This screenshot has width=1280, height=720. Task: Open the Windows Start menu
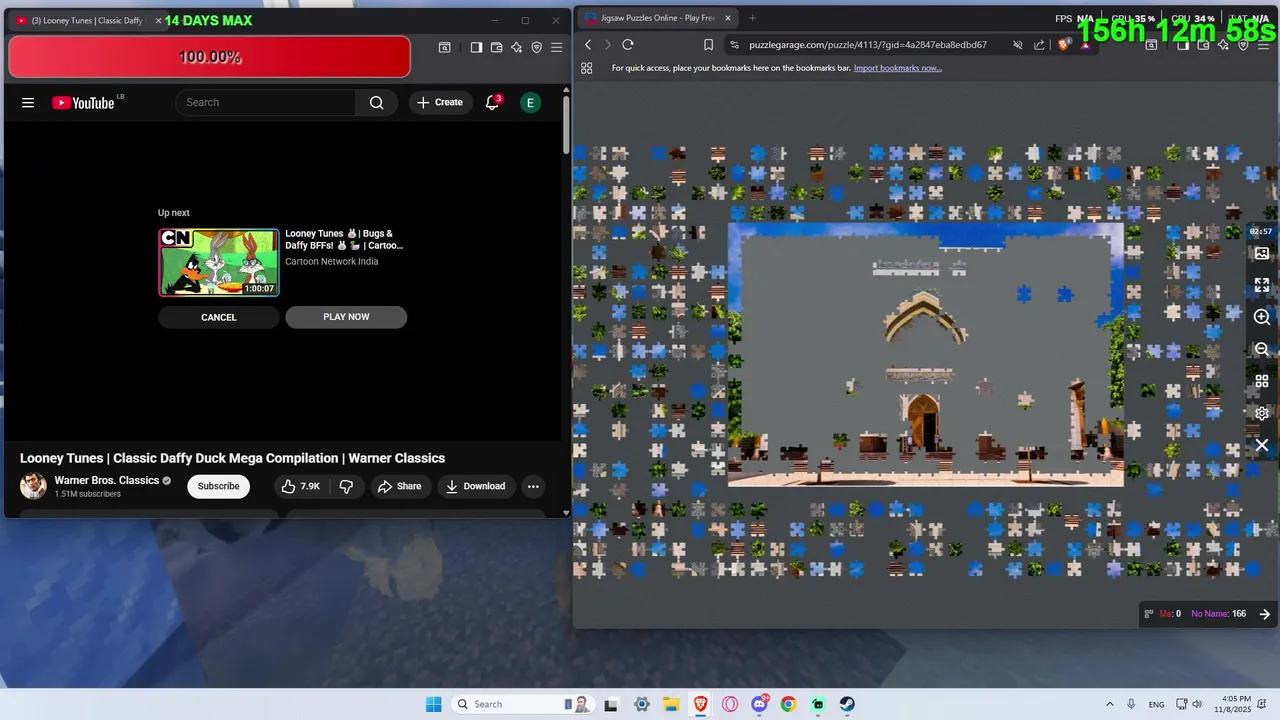click(433, 704)
